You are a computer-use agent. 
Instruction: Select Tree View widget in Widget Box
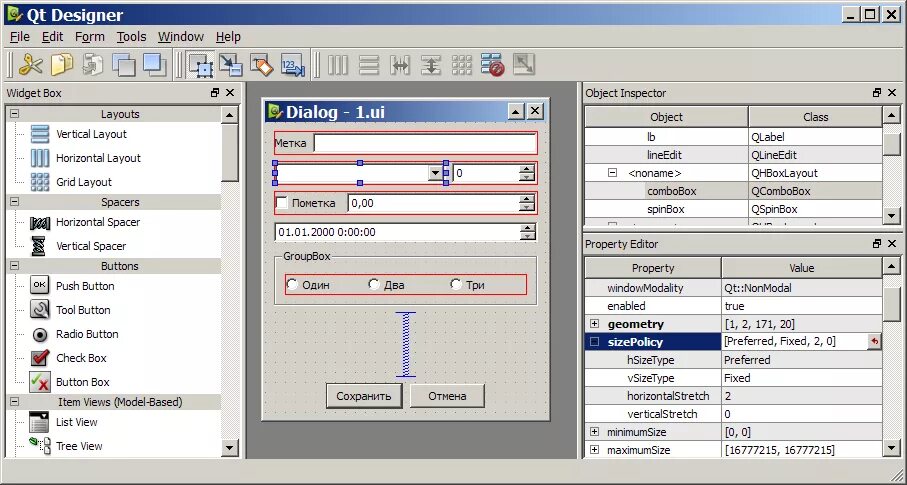(x=79, y=446)
